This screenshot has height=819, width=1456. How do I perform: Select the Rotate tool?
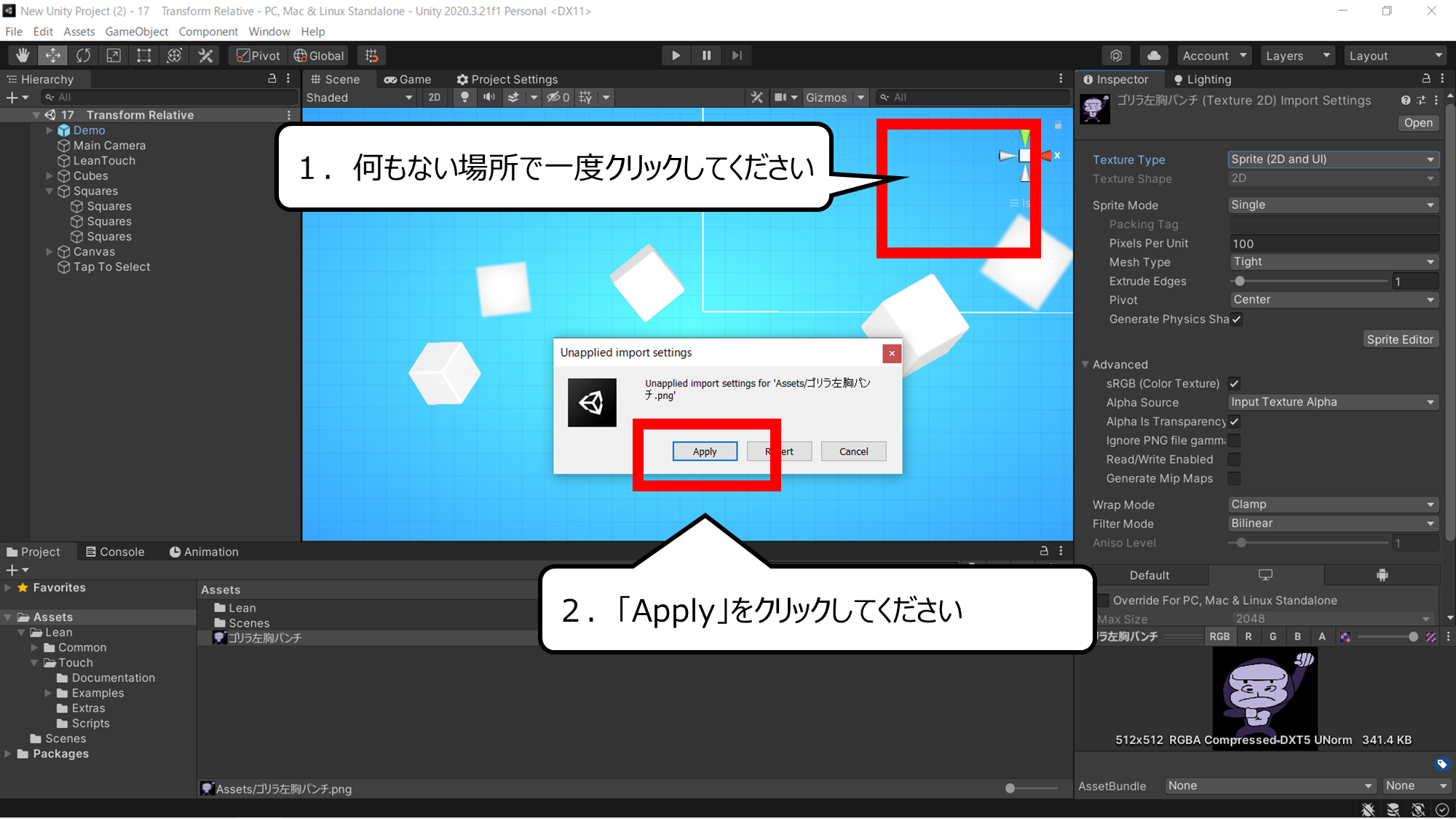coord(84,55)
